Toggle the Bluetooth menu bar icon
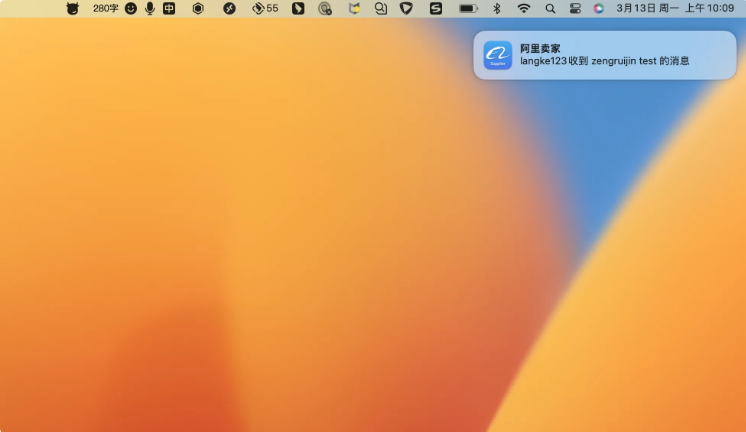Screen dimensions: 746x432 [x=497, y=8]
